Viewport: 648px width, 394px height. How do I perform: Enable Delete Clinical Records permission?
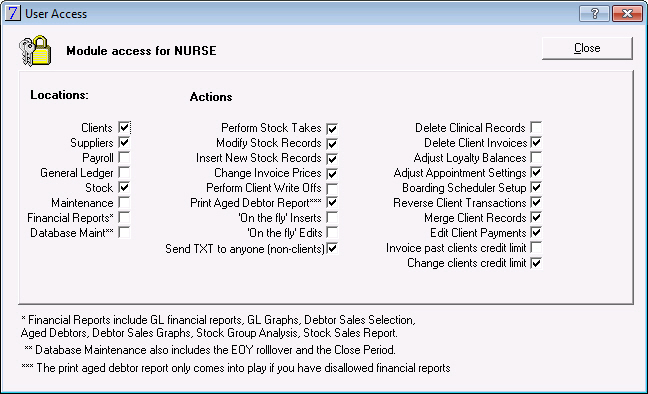point(536,127)
